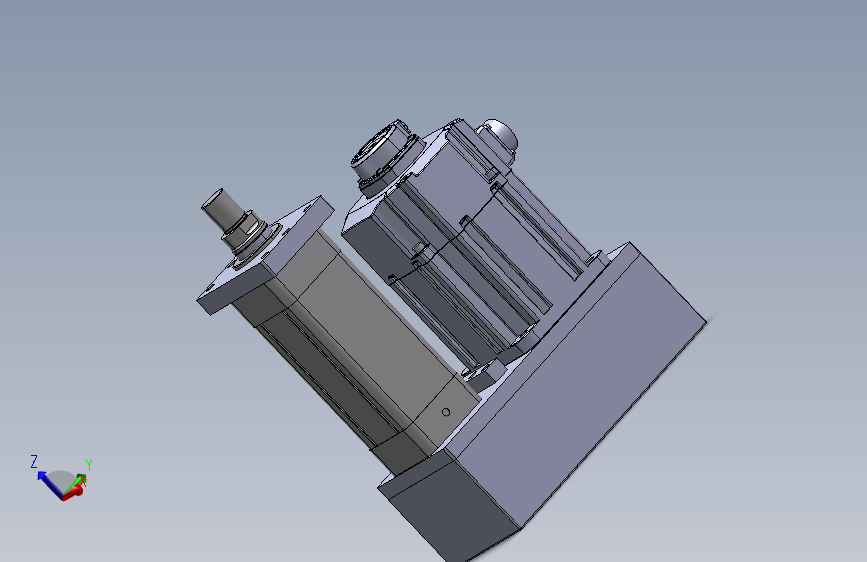The image size is (867, 562).
Task: Click the blue Z axis of the orientation triad
Action: click(49, 485)
